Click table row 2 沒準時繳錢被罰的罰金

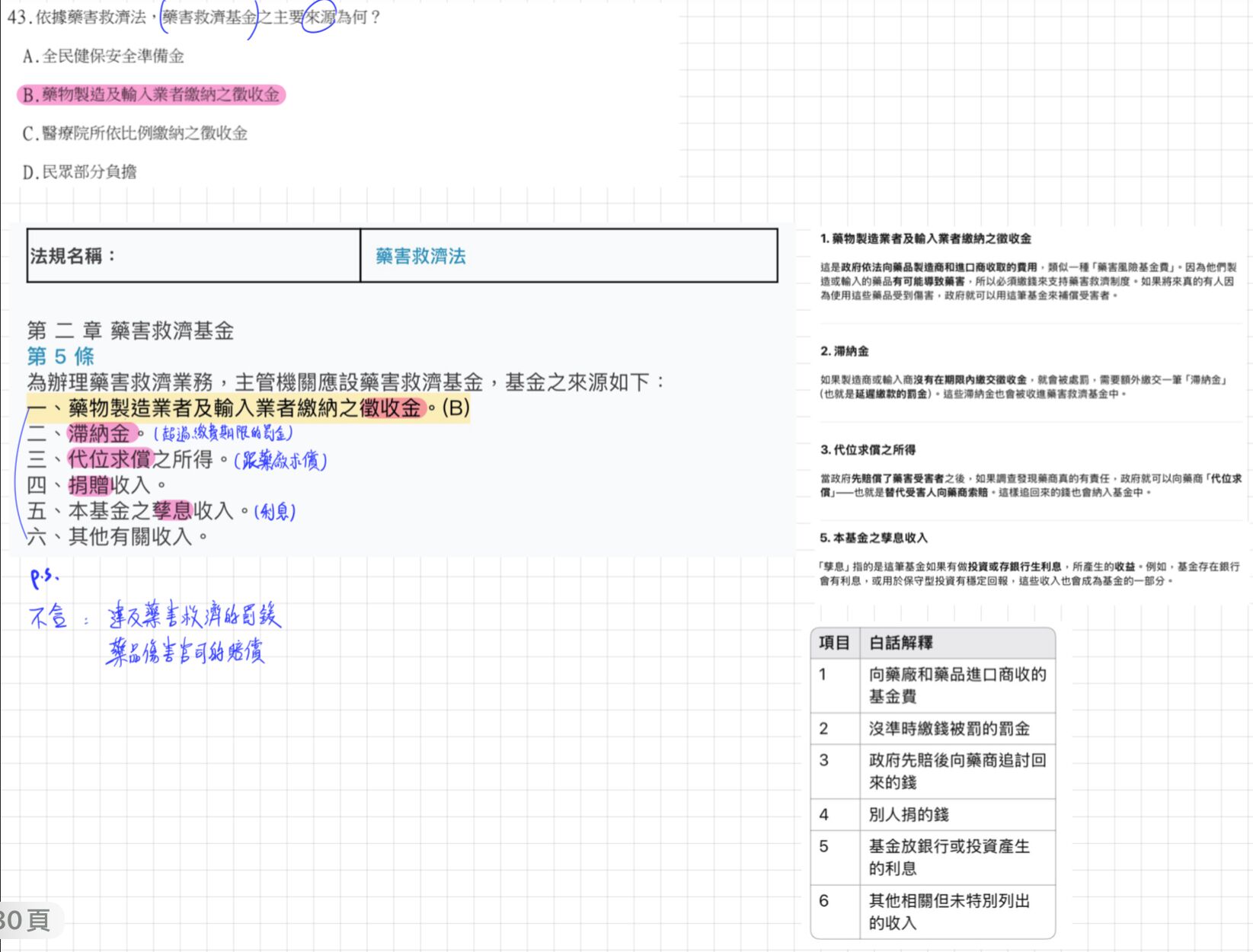pos(949,729)
